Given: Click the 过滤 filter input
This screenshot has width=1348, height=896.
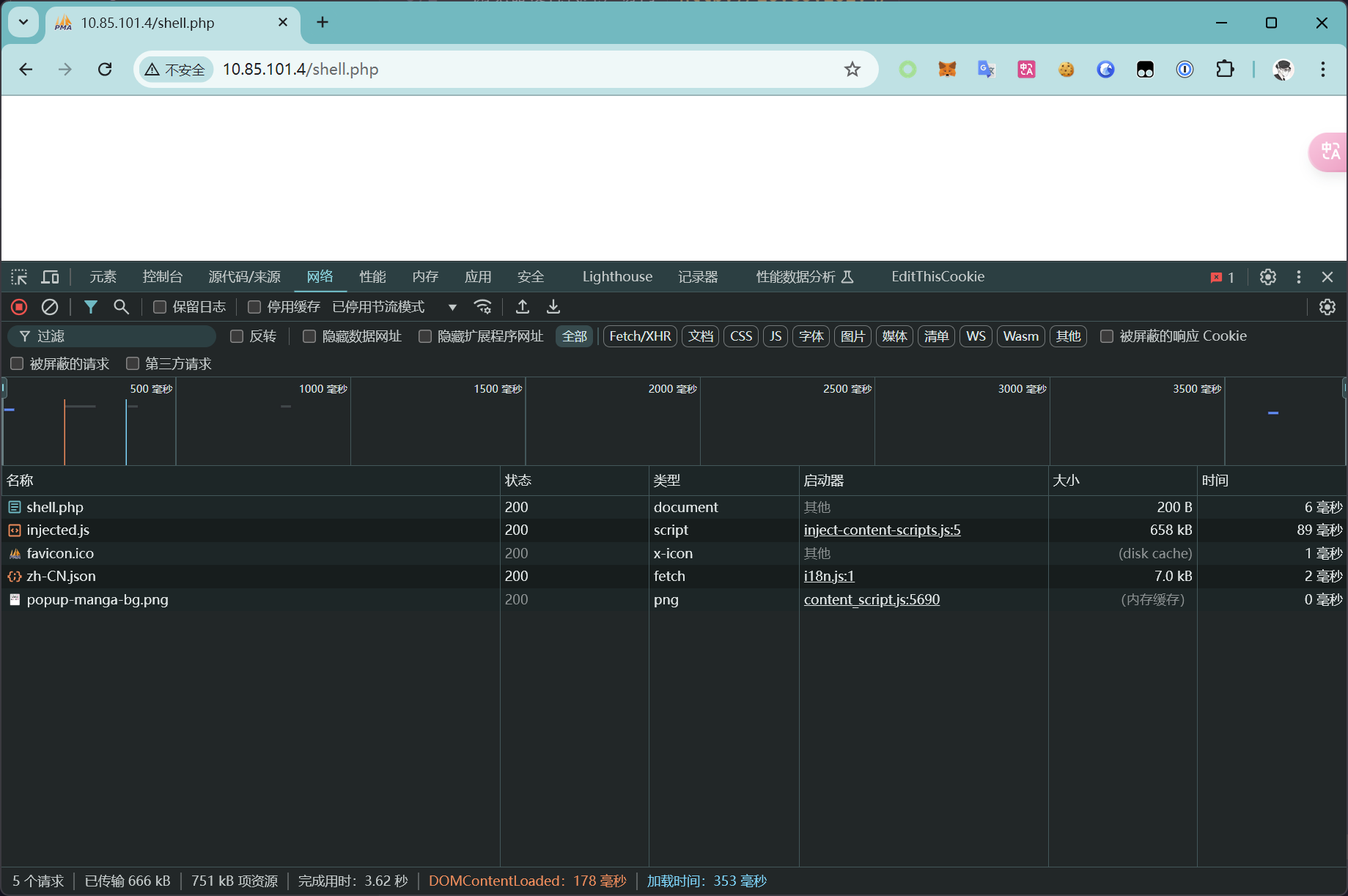Looking at the screenshot, I should click(112, 336).
